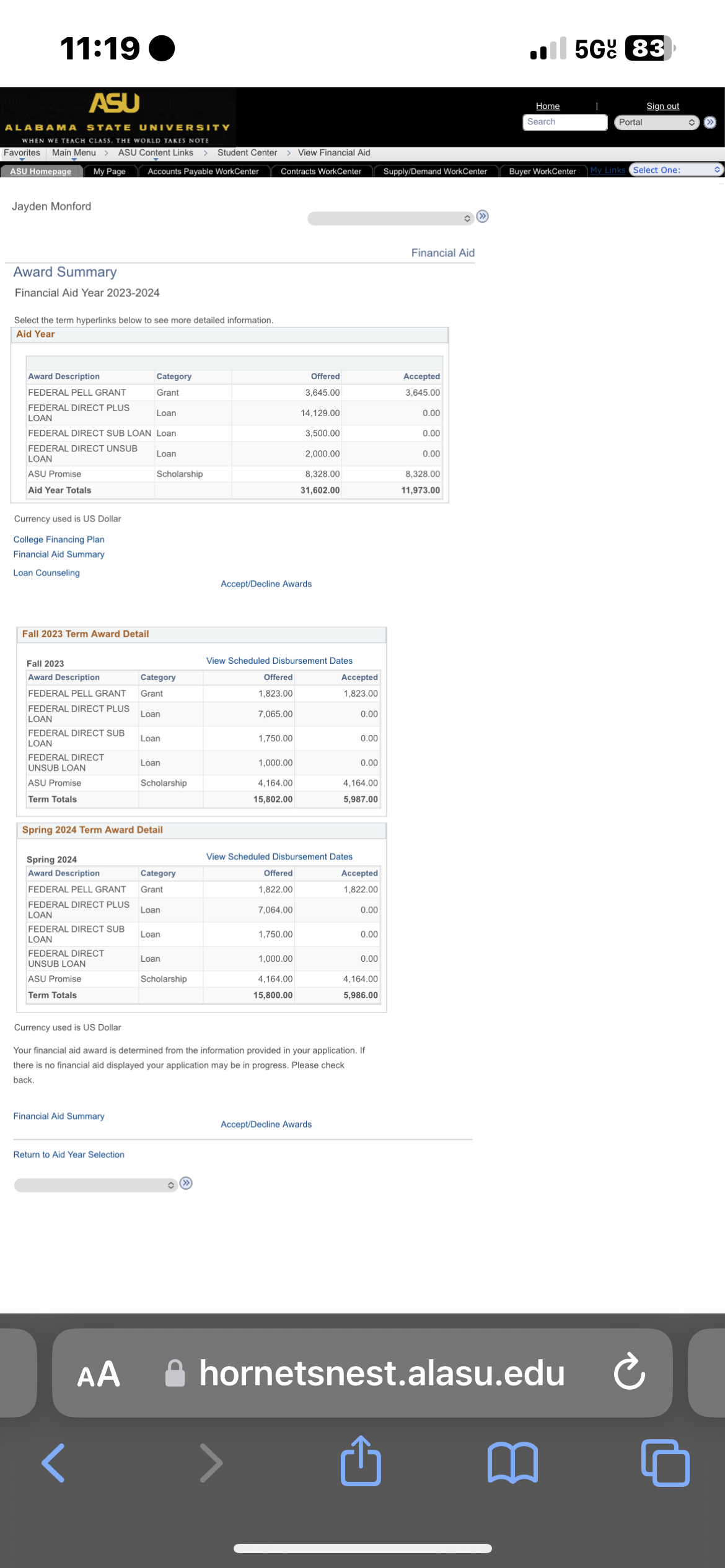Tap the Safari forward arrow
The width and height of the screenshot is (725, 1568).
(211, 1463)
